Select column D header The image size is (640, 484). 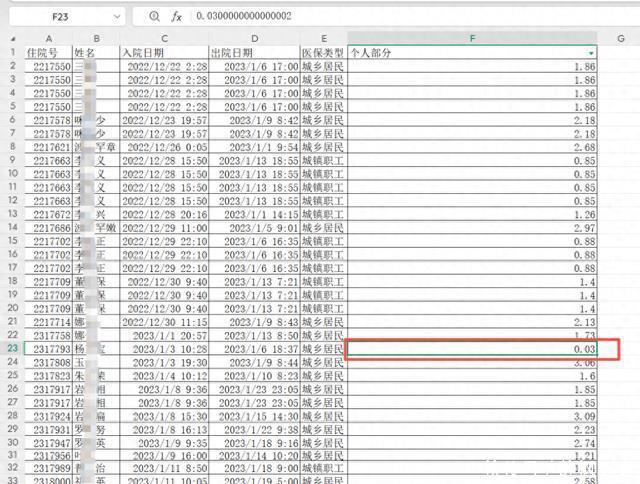tap(254, 38)
